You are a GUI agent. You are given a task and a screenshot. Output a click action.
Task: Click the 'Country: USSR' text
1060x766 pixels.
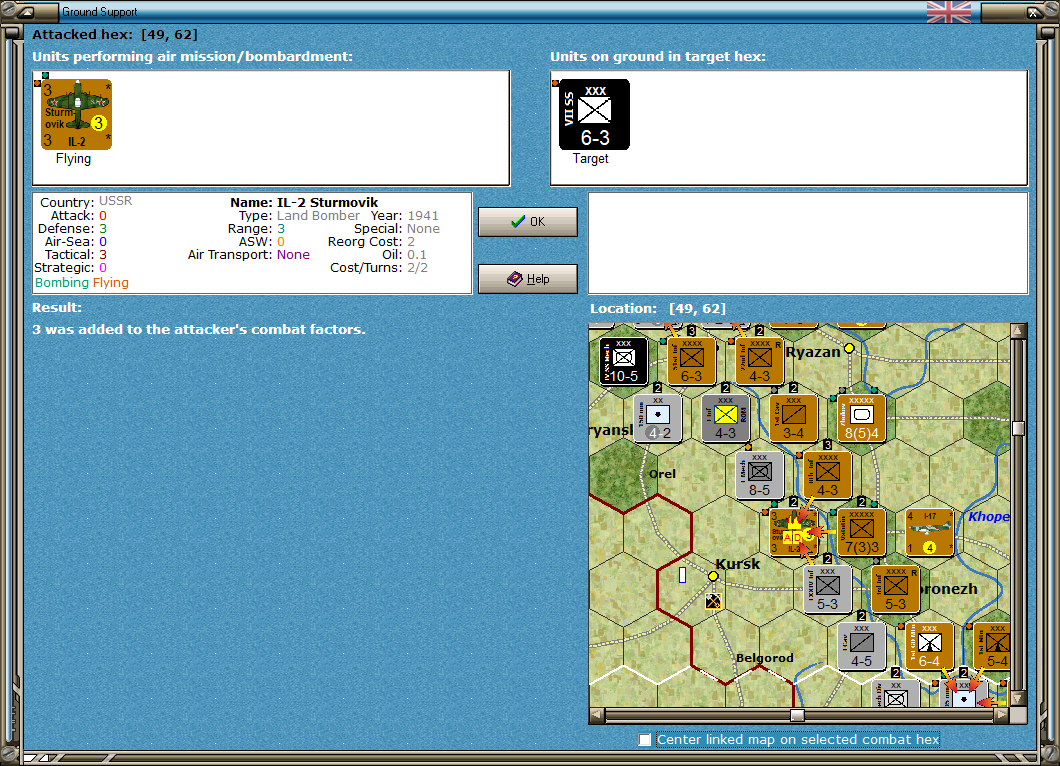pos(86,201)
